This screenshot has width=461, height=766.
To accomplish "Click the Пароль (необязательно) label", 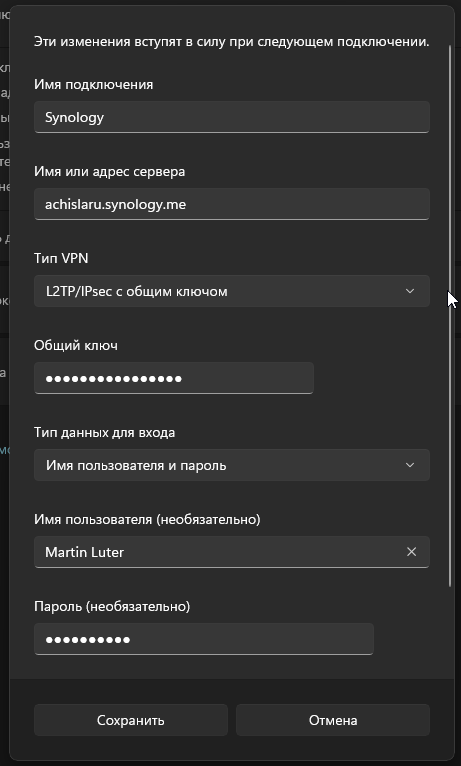I will point(112,606).
